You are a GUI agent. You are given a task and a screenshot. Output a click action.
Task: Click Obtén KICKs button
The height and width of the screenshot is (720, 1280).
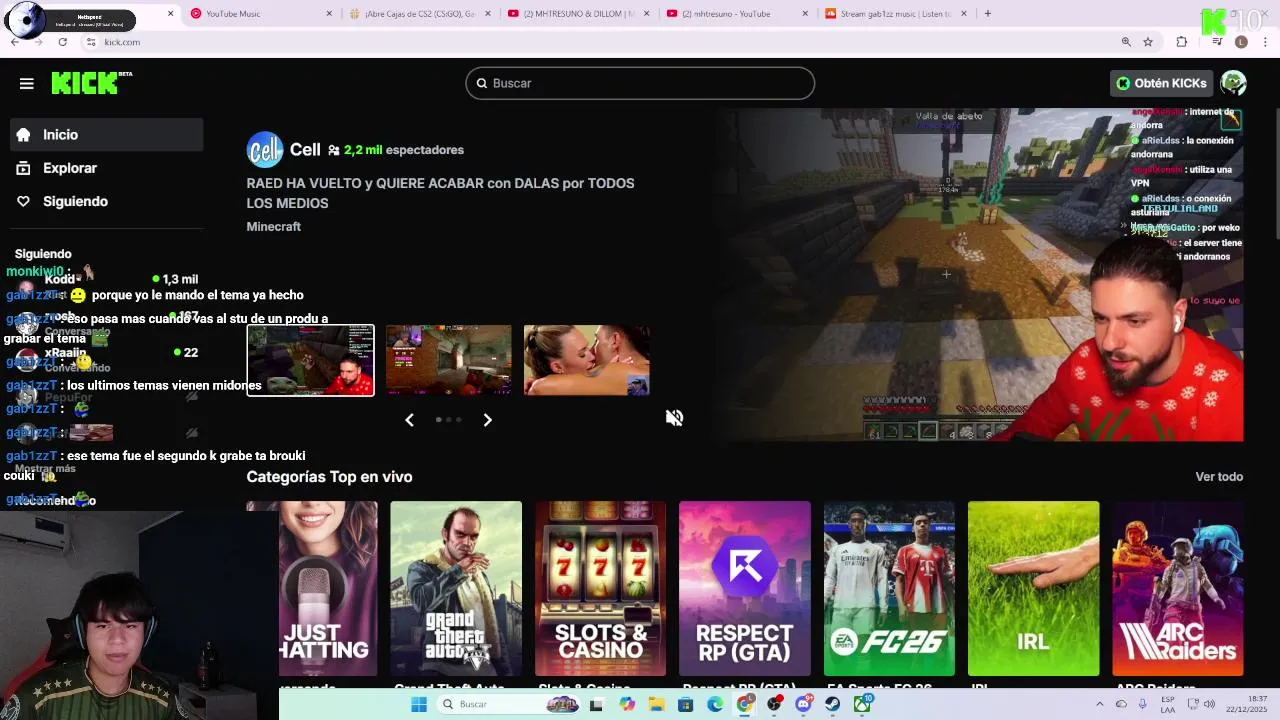(1162, 83)
